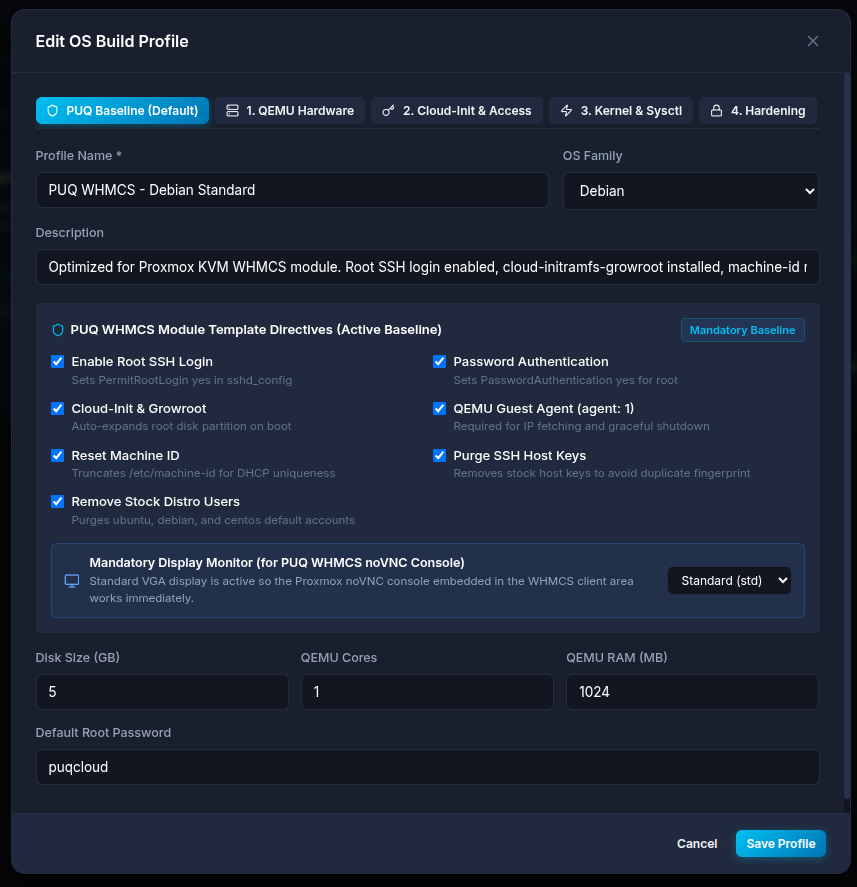Screen dimensions: 857x887
Task: Toggle the Password Authentication checkbox
Action: tap(440, 361)
